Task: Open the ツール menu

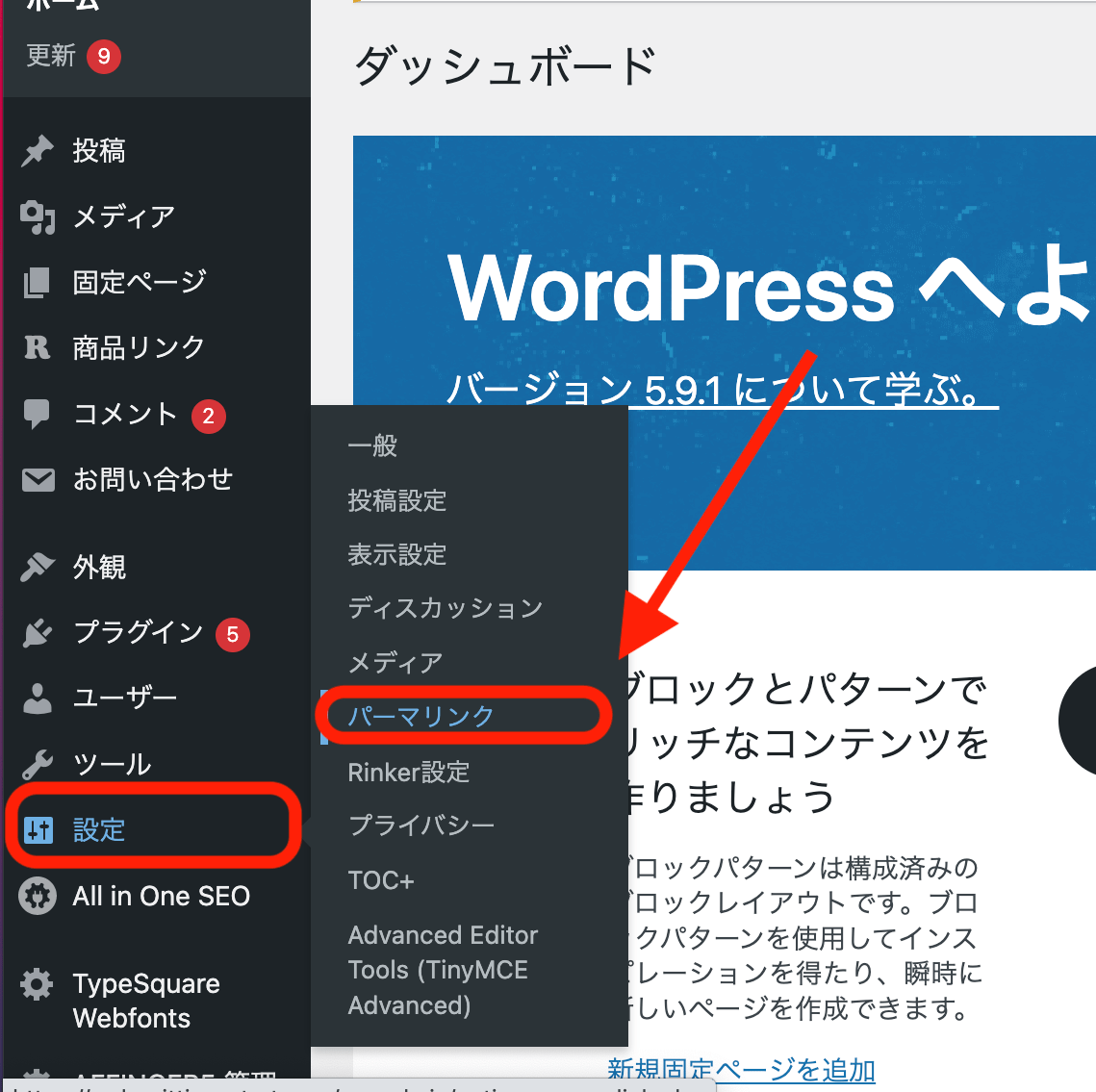Action: 112,764
